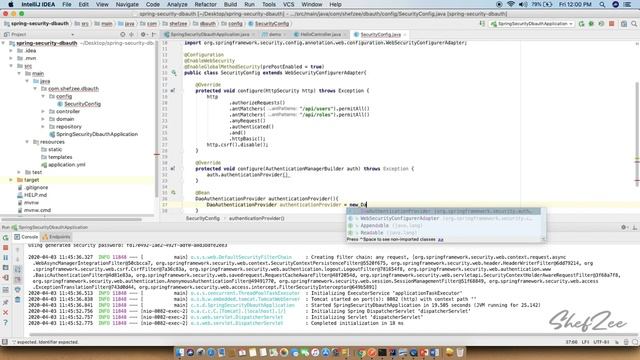Click the red Stop button in top toolbar
The height and width of the screenshot is (360, 640).
pos(611,24)
